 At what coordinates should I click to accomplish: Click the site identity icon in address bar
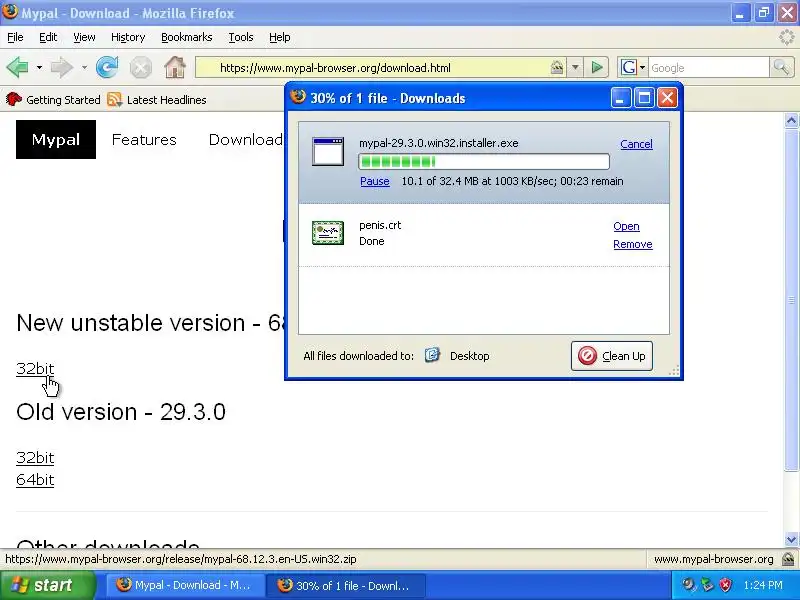[x=557, y=67]
